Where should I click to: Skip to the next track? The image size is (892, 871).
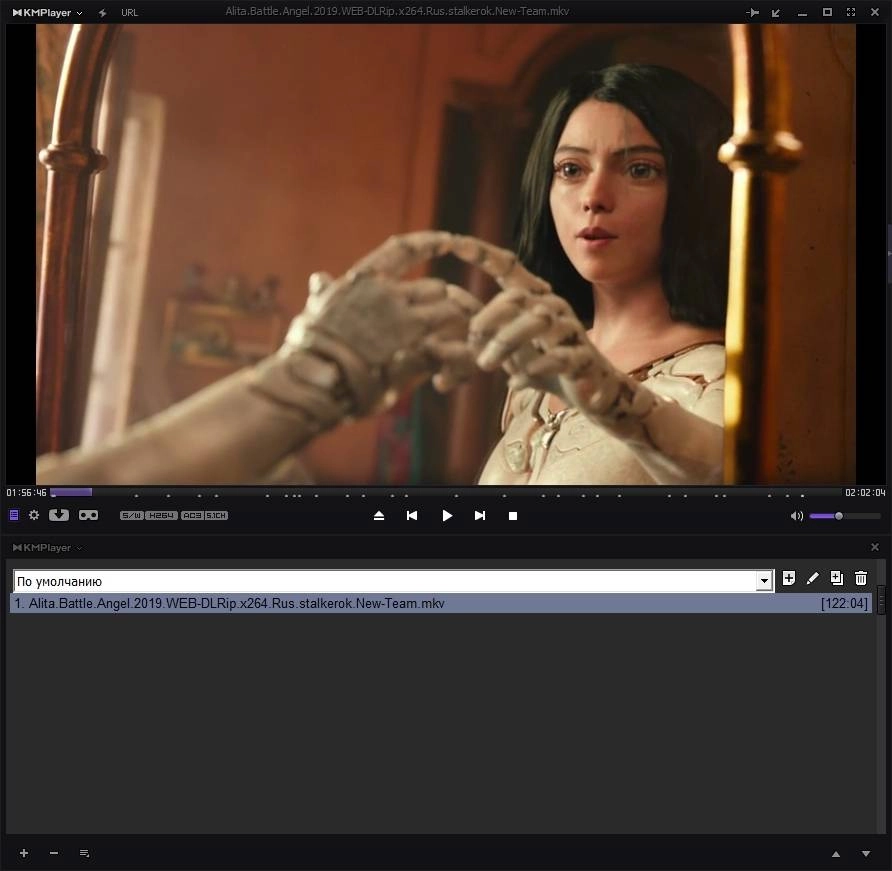[480, 516]
